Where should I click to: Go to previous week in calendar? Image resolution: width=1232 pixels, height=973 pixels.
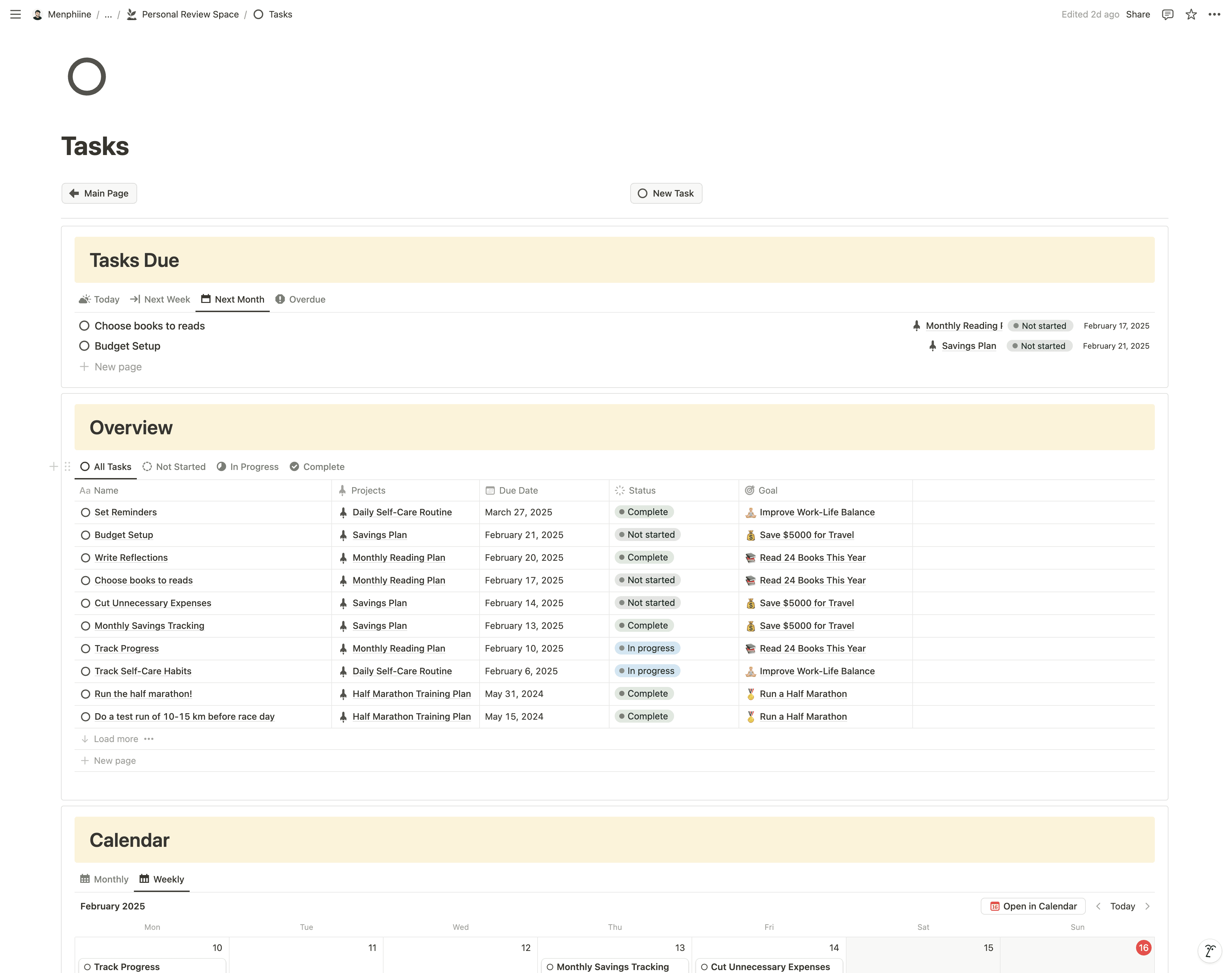[x=1098, y=906]
